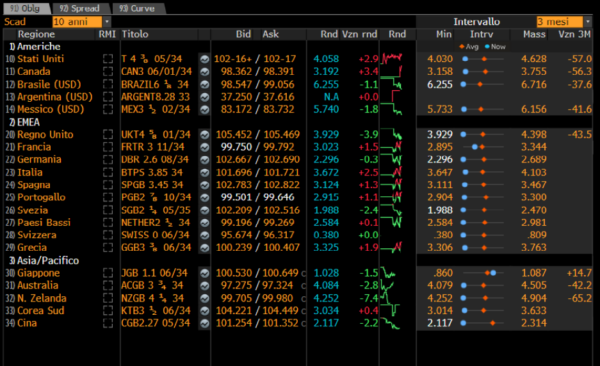Select Paesi Bassi ask price 99.269
The width and height of the screenshot is (600, 366).
(x=279, y=223)
